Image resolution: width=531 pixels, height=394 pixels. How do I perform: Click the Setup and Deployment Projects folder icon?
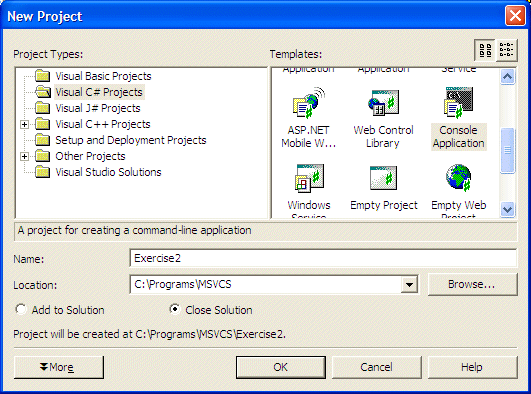point(43,140)
